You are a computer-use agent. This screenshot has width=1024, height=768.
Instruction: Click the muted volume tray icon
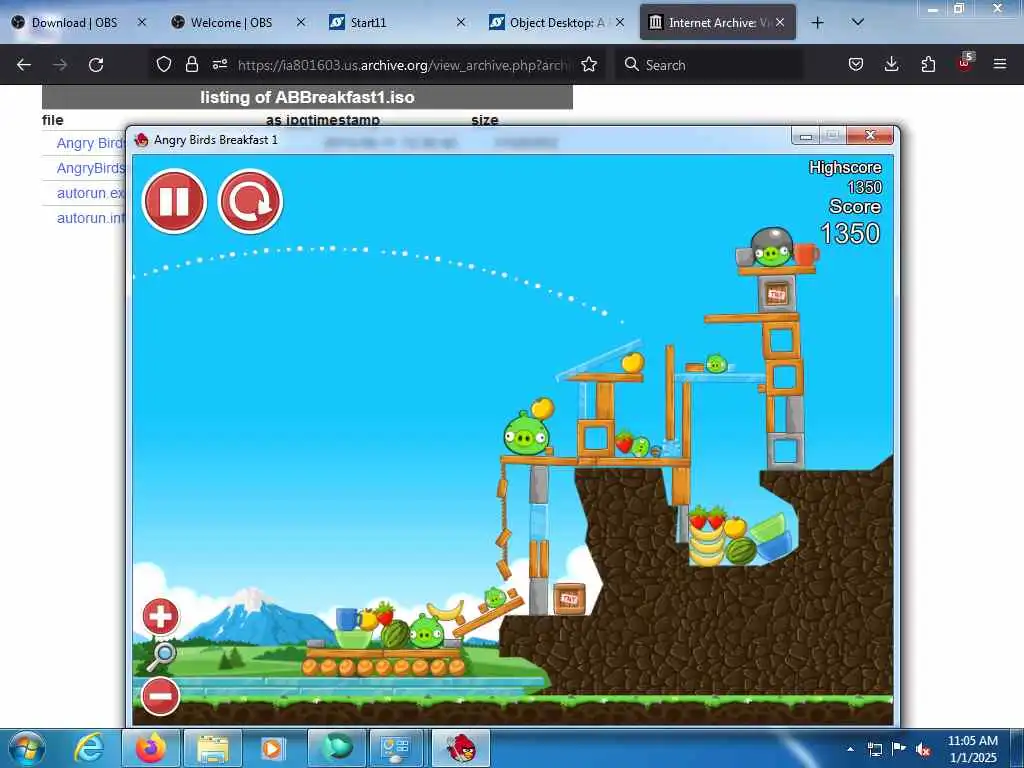[x=923, y=749]
